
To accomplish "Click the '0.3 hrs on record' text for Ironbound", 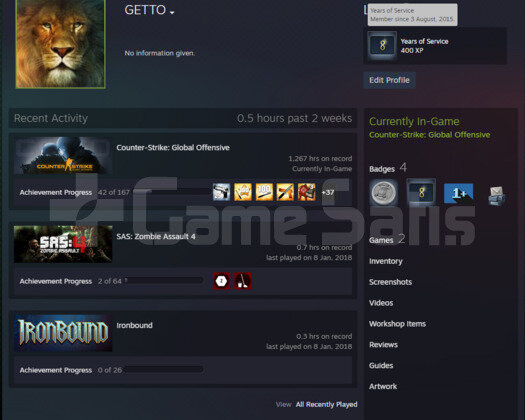I will click(x=324, y=336).
